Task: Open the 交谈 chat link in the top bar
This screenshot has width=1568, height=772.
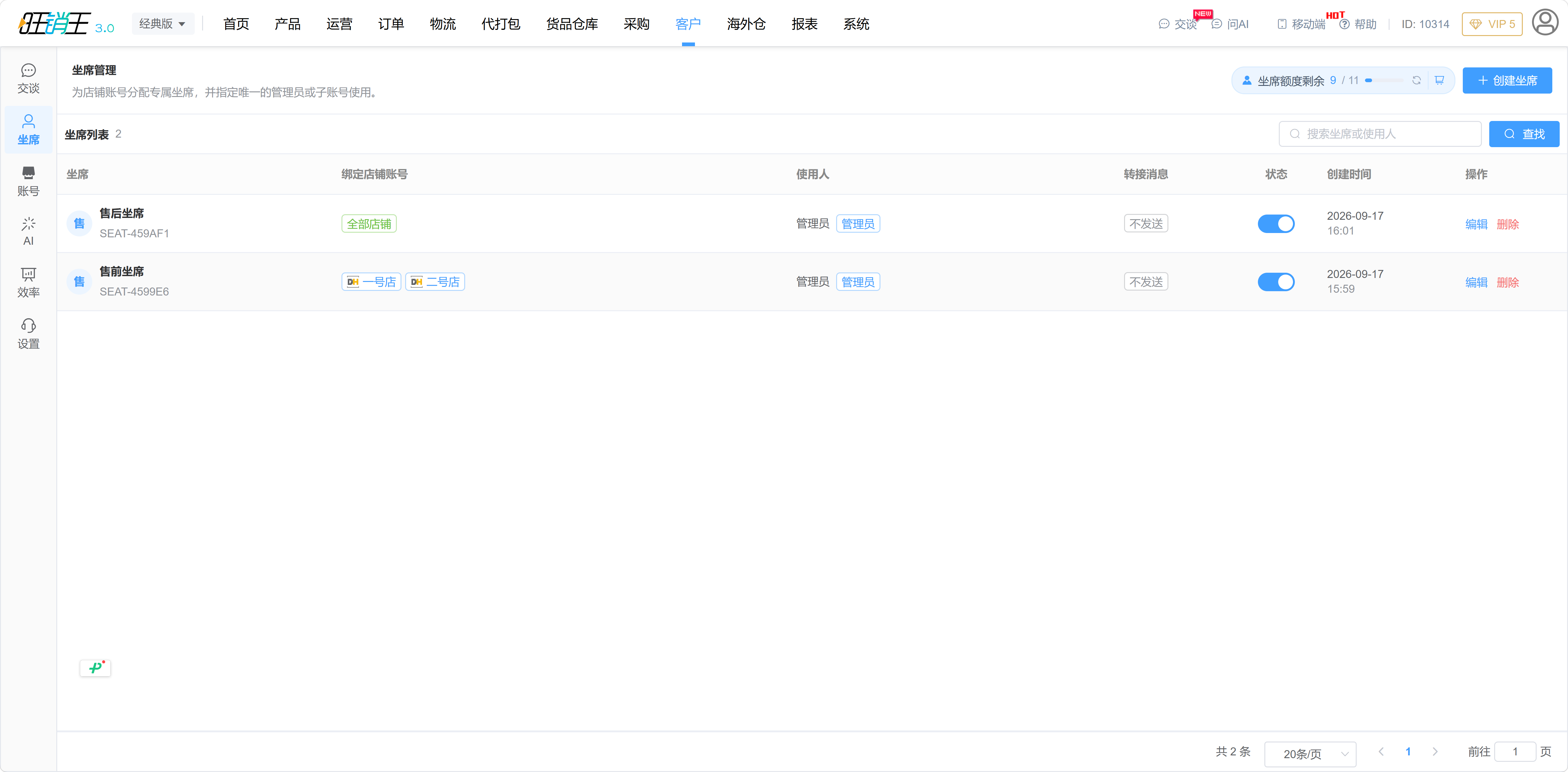Action: pos(1177,24)
